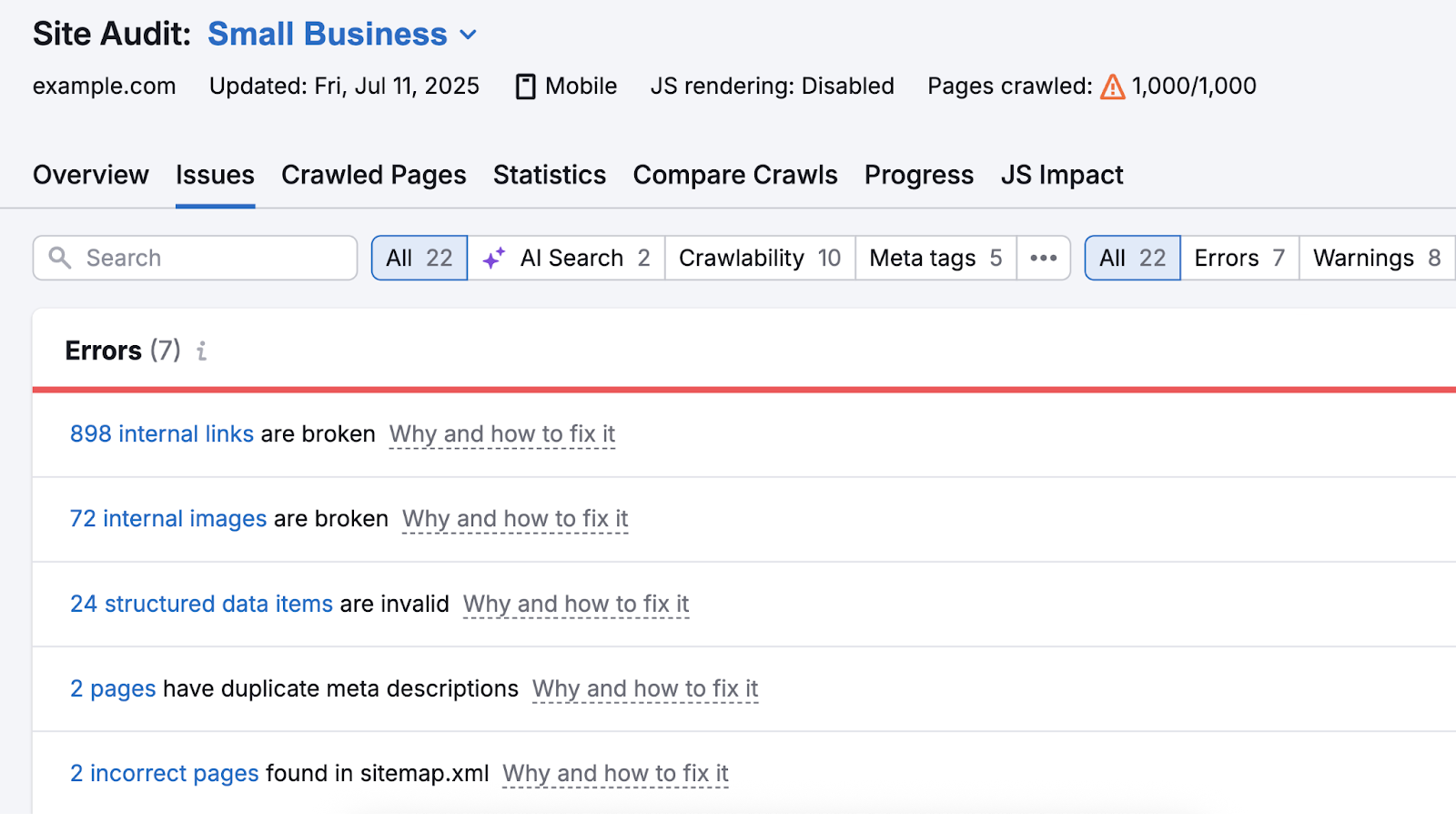View 24 structured data items
The image size is (1456, 814).
point(201,604)
